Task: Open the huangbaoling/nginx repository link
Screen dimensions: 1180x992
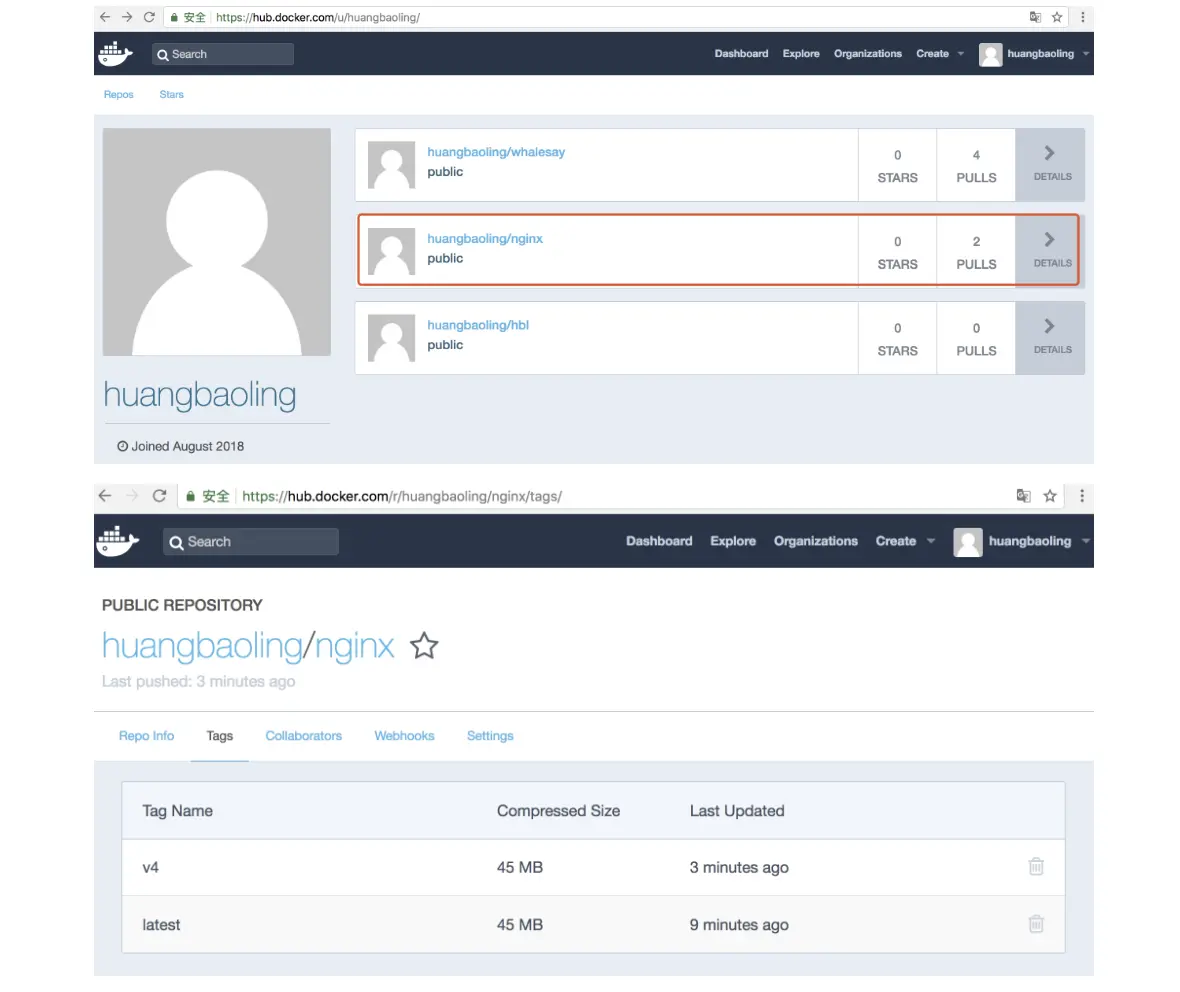Action: (x=485, y=239)
